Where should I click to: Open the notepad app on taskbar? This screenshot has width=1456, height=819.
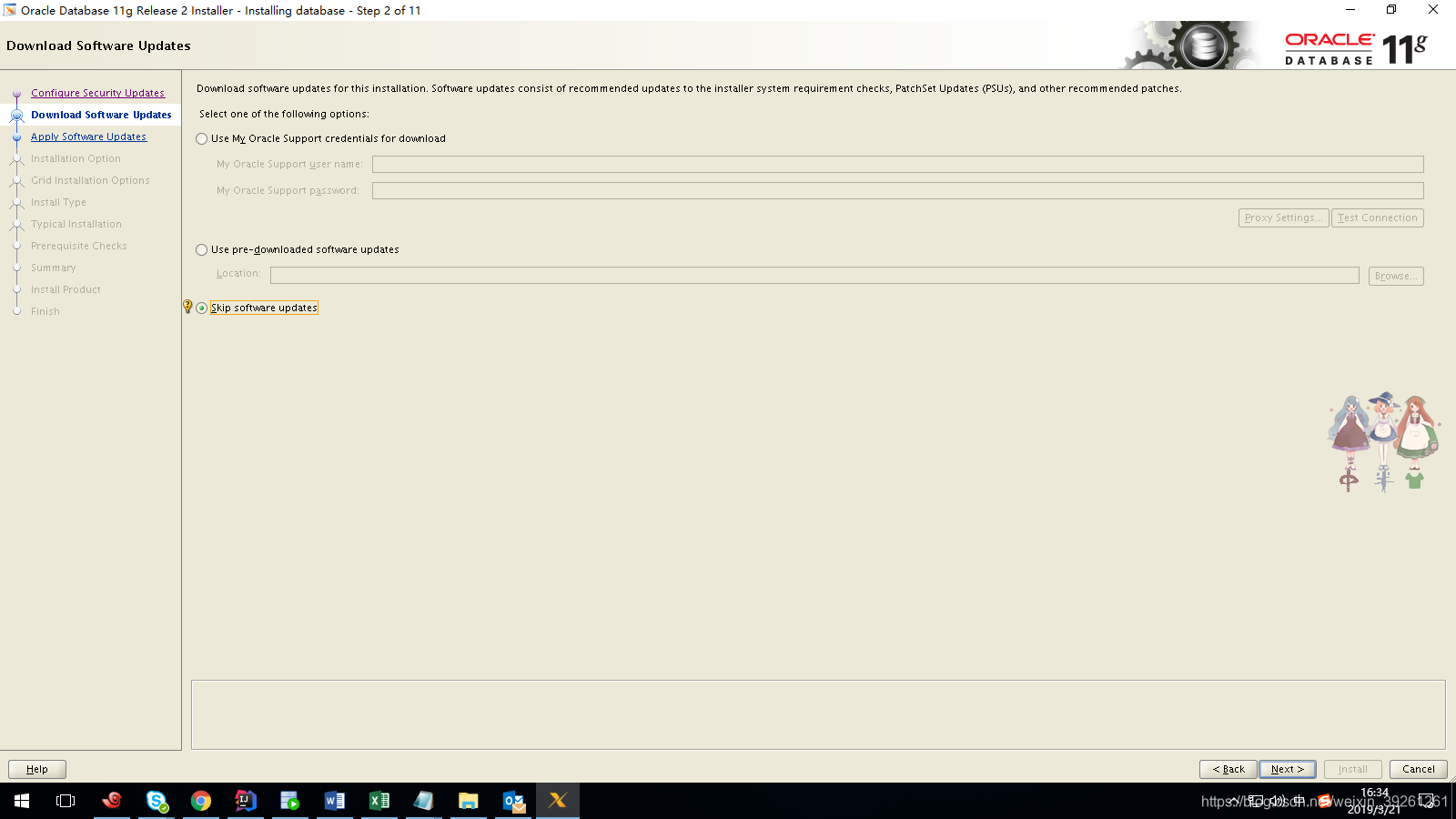coord(424,801)
